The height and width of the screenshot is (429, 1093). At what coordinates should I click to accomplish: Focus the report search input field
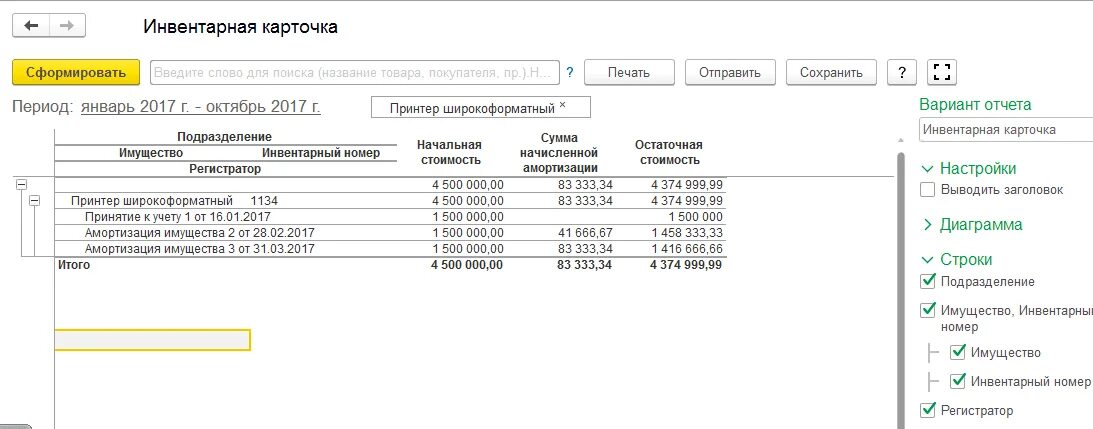pos(355,72)
